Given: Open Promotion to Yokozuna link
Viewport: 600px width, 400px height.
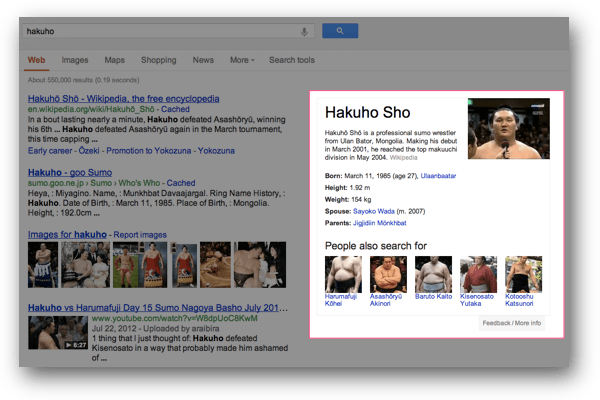Looking at the screenshot, I should [148, 151].
